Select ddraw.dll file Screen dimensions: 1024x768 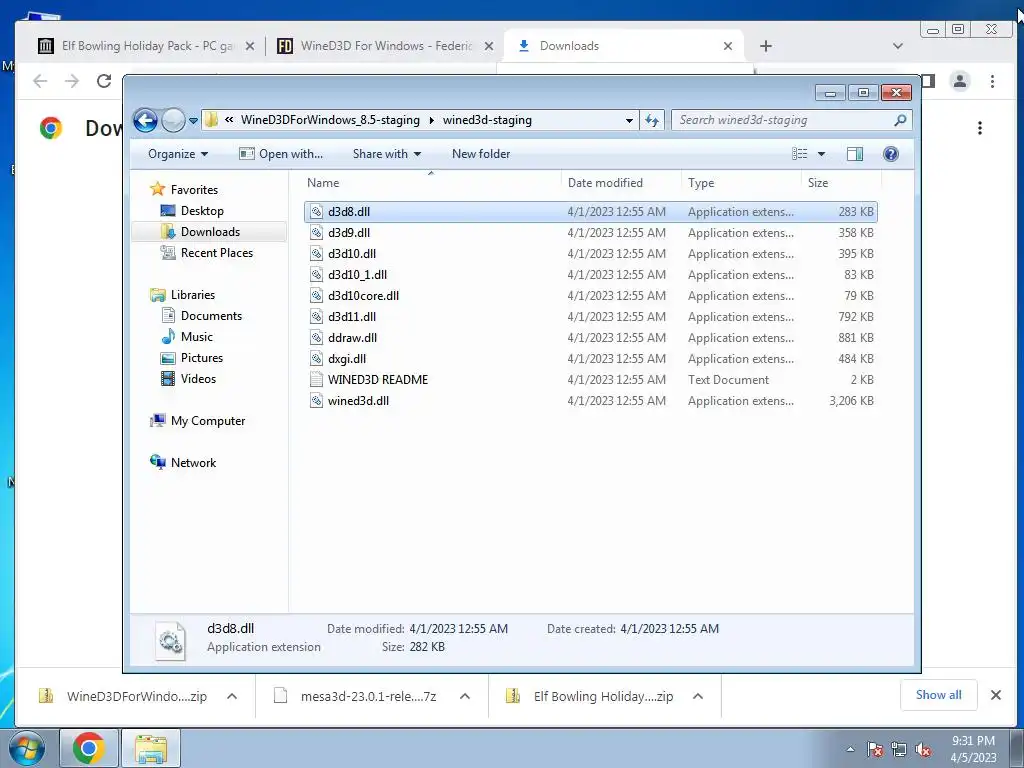pyautogui.click(x=591, y=338)
